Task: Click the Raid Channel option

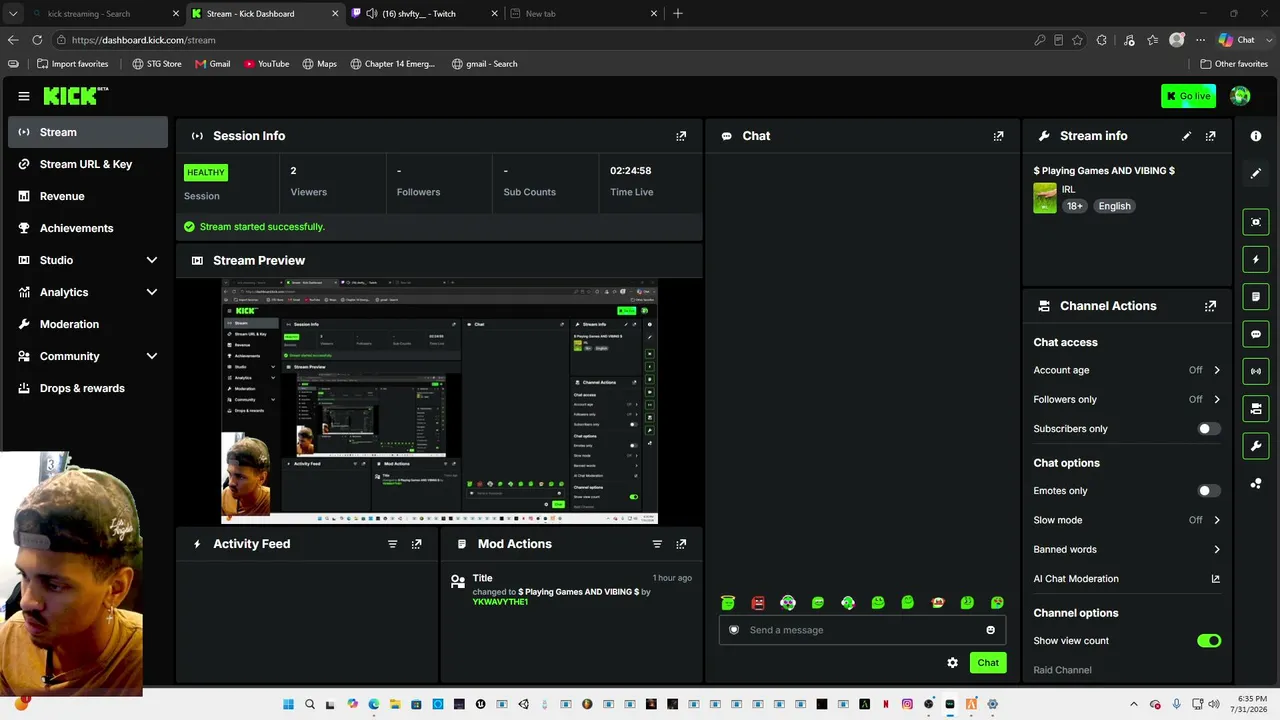Action: 1062,670
